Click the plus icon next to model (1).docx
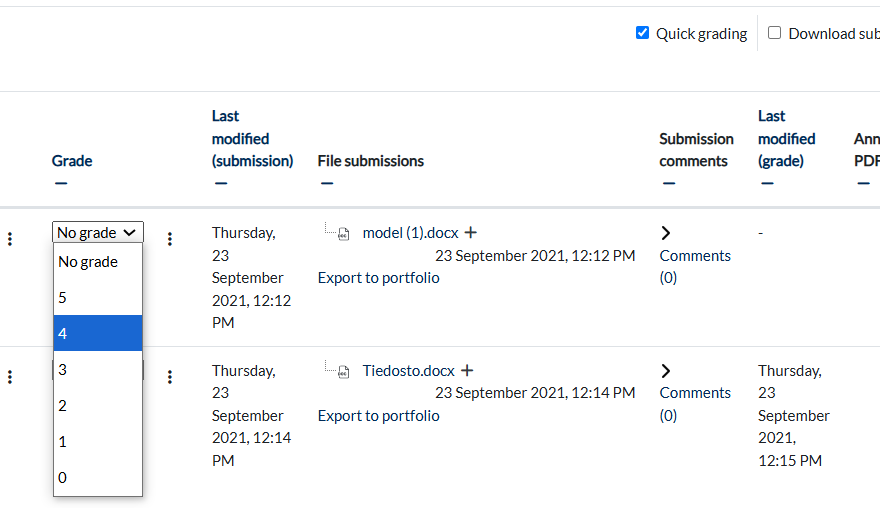880x508 pixels. (471, 232)
